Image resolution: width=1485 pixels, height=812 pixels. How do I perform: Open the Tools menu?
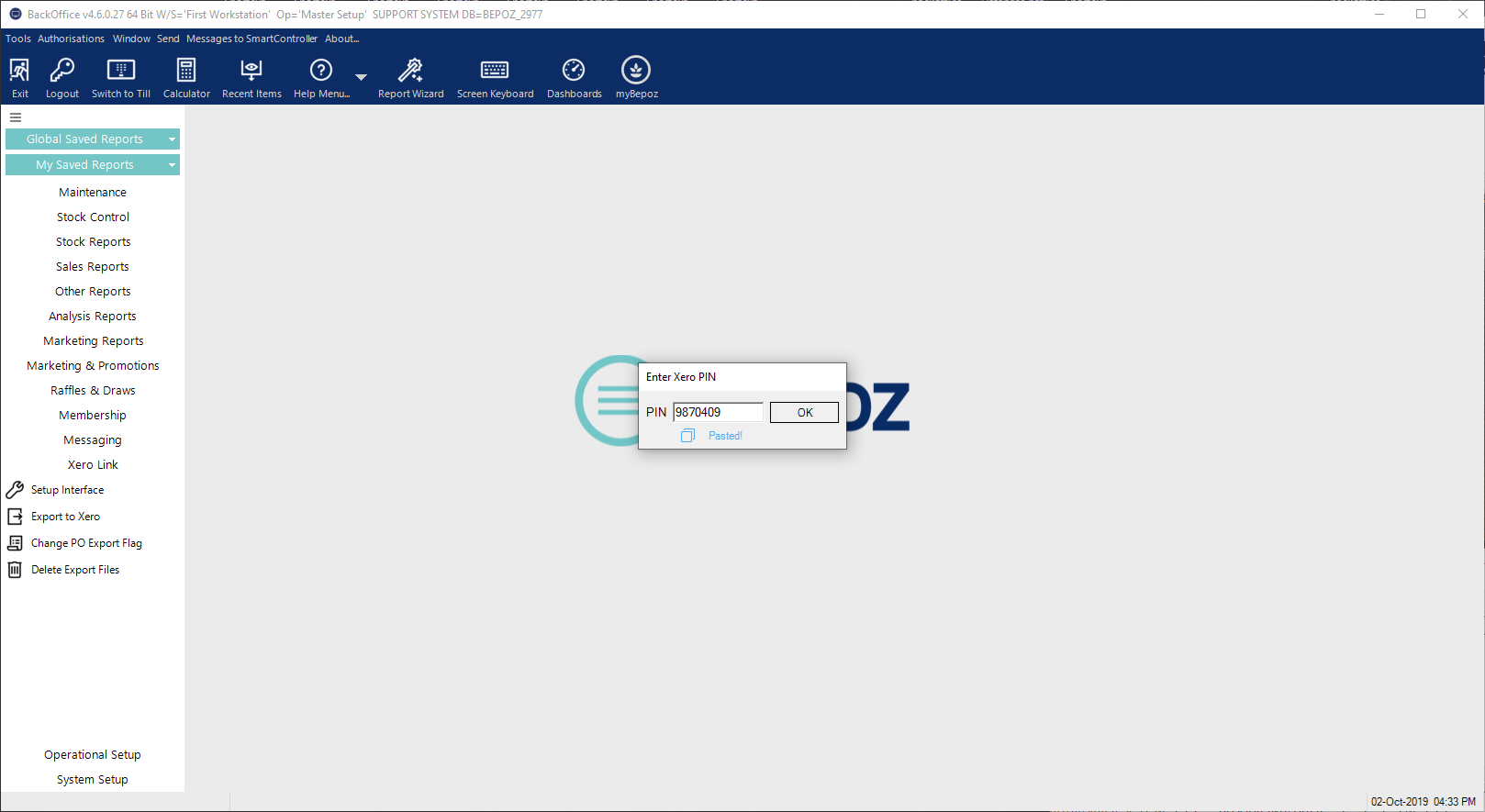click(18, 39)
